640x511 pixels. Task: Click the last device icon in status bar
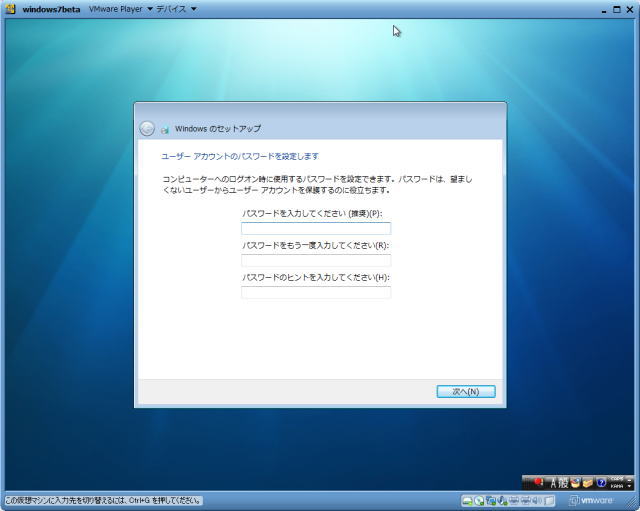click(x=549, y=501)
